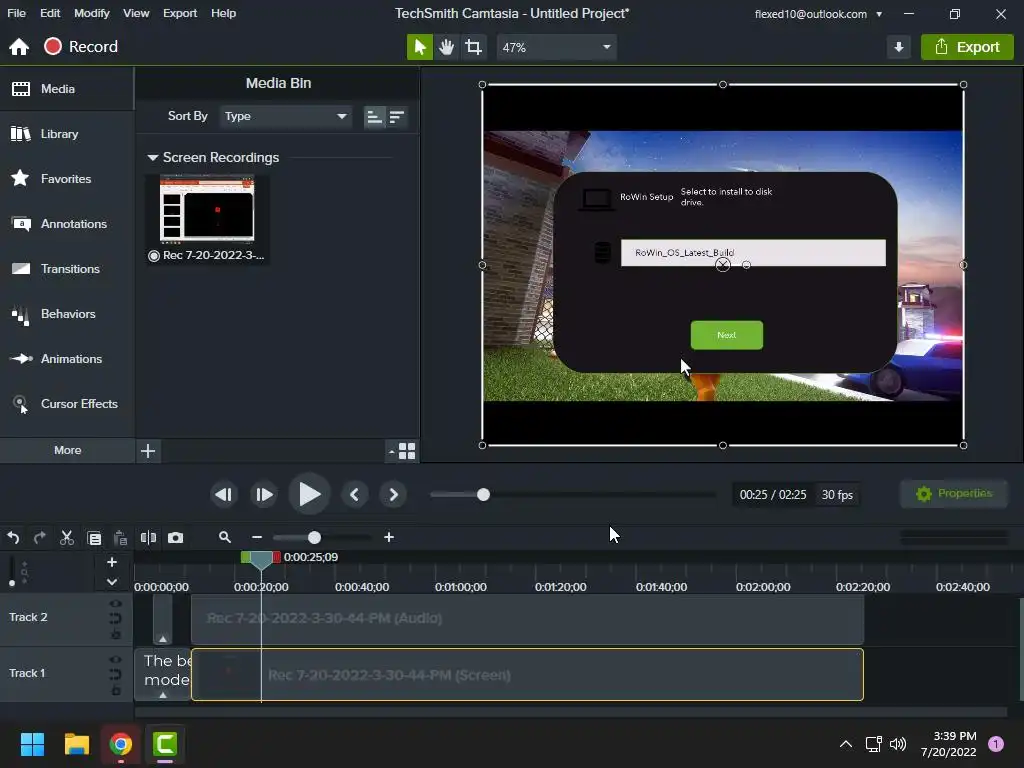Toggle Track 2 visibility eye icon
Image resolution: width=1024 pixels, height=768 pixels.
tap(116, 603)
